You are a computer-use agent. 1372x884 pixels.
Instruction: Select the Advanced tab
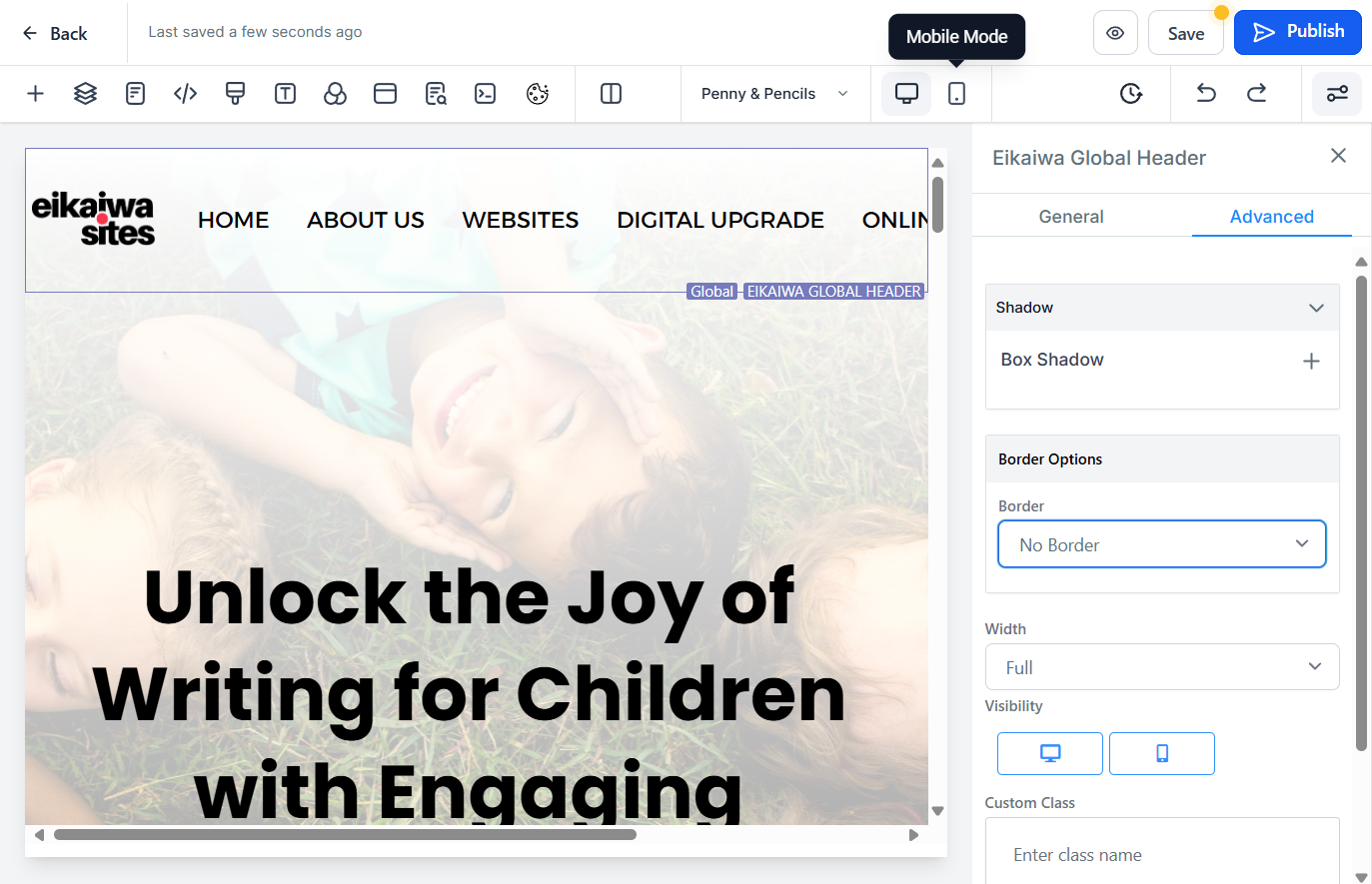point(1272,217)
